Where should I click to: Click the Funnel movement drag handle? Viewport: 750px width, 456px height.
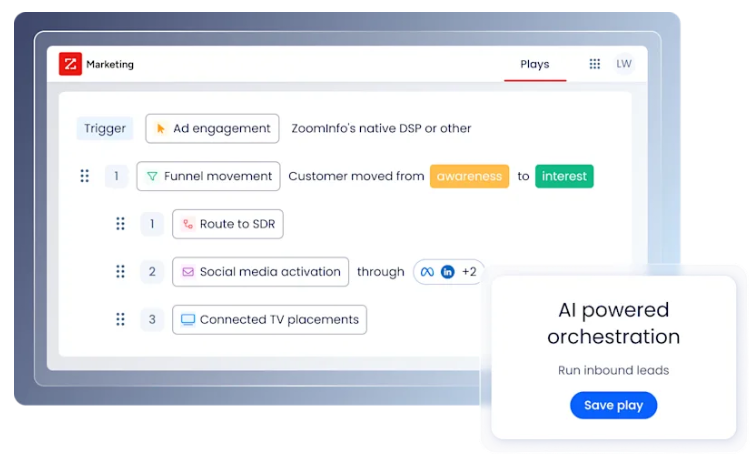[x=85, y=176]
